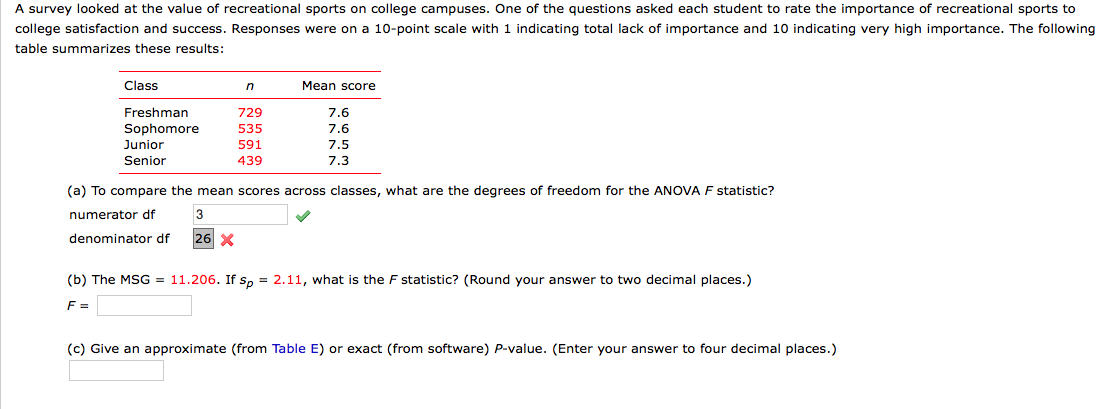1117x409 pixels.
Task: Click the Class column header
Action: 141,86
